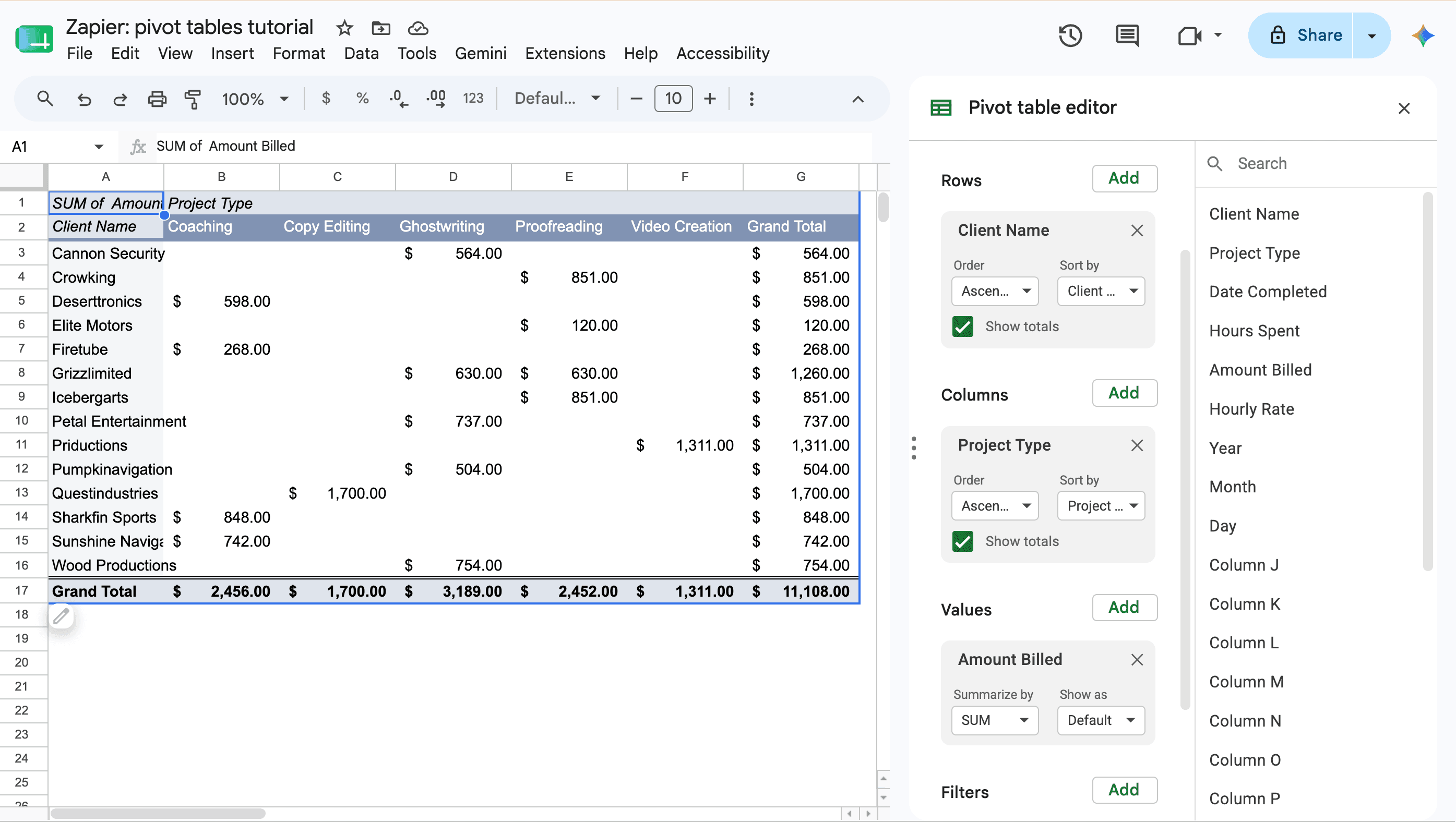Select the Grand Total cell 11,108.00
Viewport: 1456px width, 822px height.
[x=801, y=591]
